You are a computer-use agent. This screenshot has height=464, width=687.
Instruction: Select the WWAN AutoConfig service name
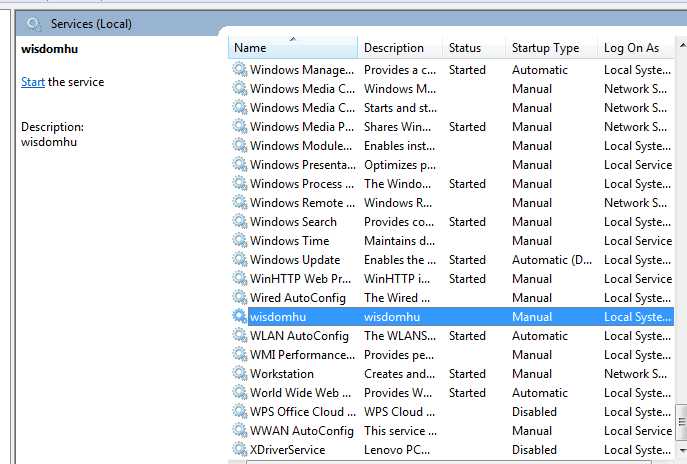point(301,431)
